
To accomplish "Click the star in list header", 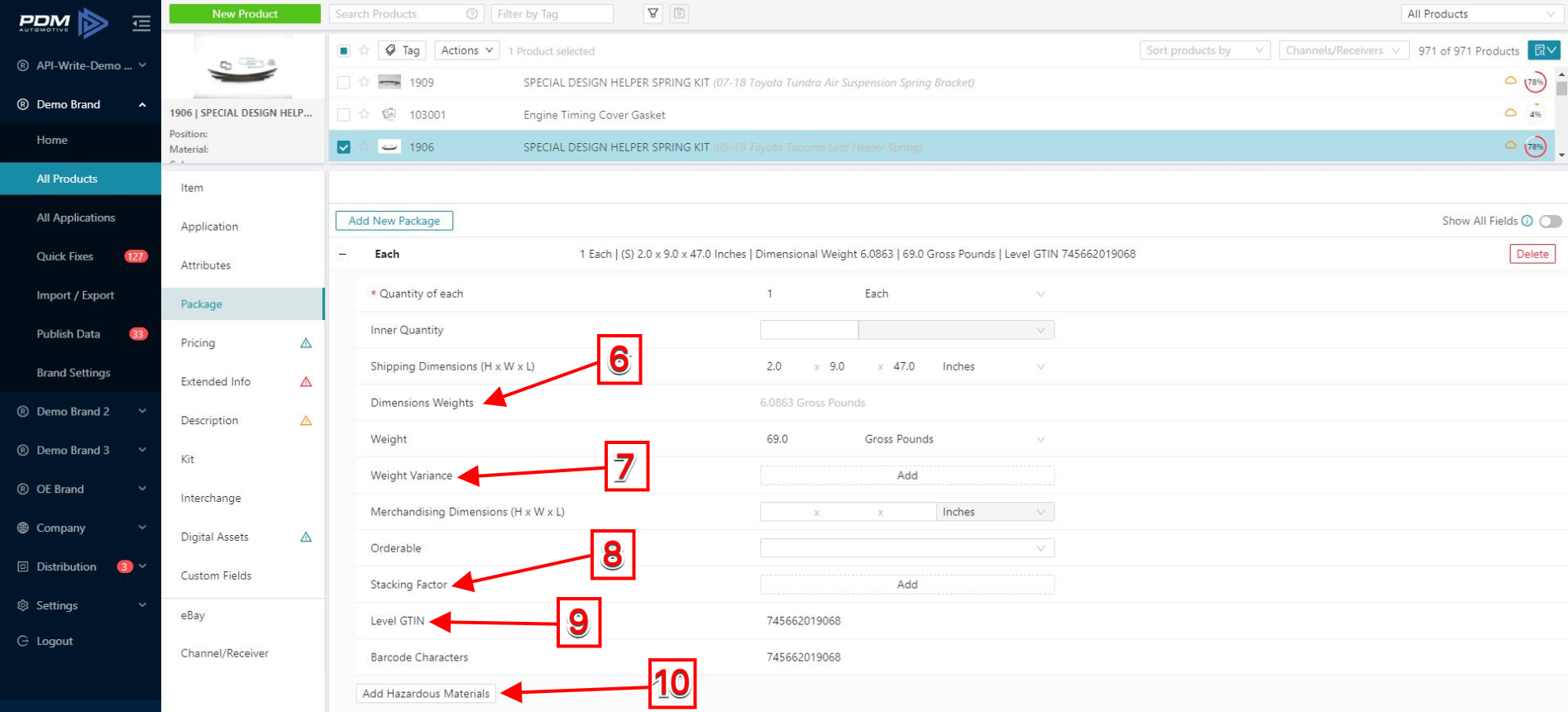I will 364,50.
